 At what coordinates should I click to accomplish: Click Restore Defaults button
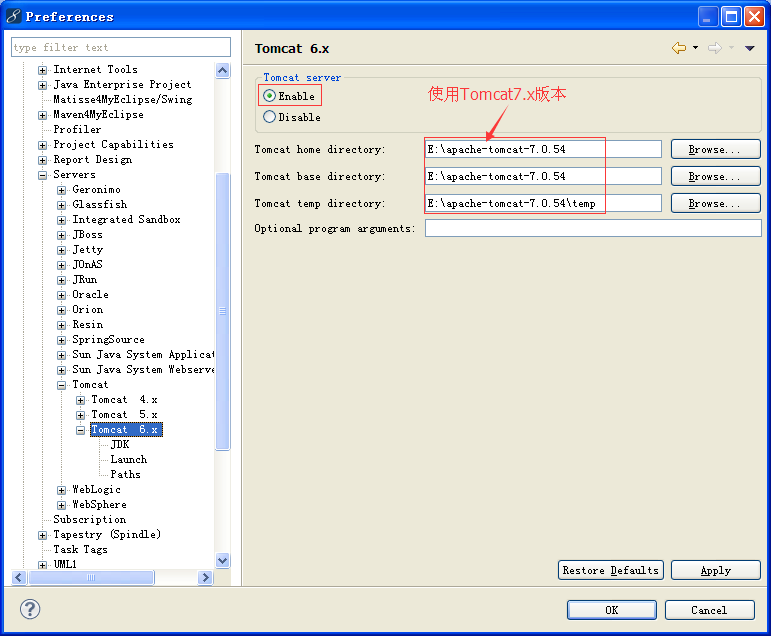coord(611,570)
